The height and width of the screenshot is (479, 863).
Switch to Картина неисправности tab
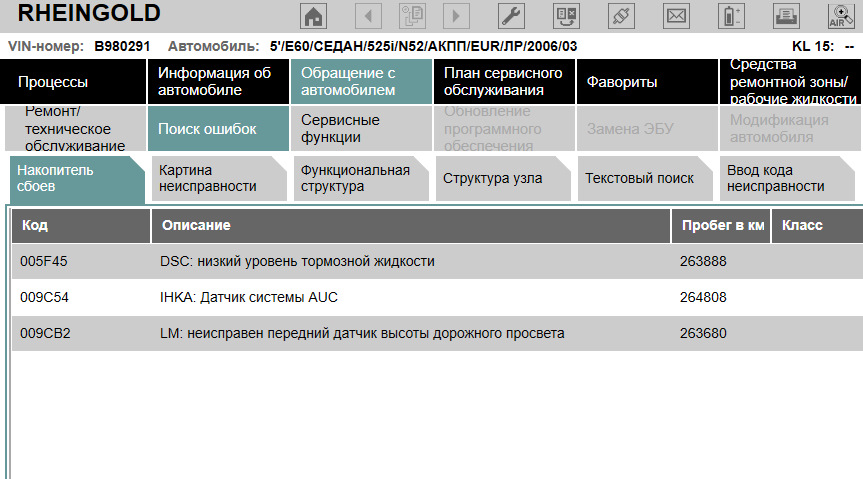219,178
